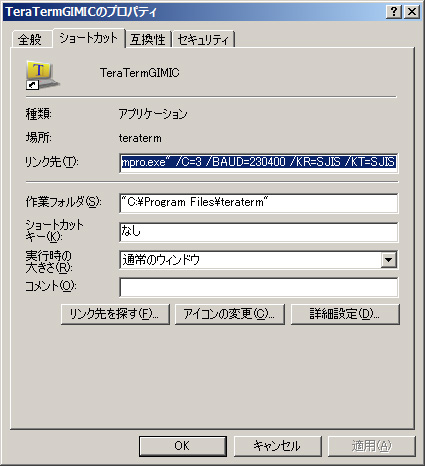This screenshot has width=425, height=466.
Task: Focus the リンク先 target field
Action: 258,162
